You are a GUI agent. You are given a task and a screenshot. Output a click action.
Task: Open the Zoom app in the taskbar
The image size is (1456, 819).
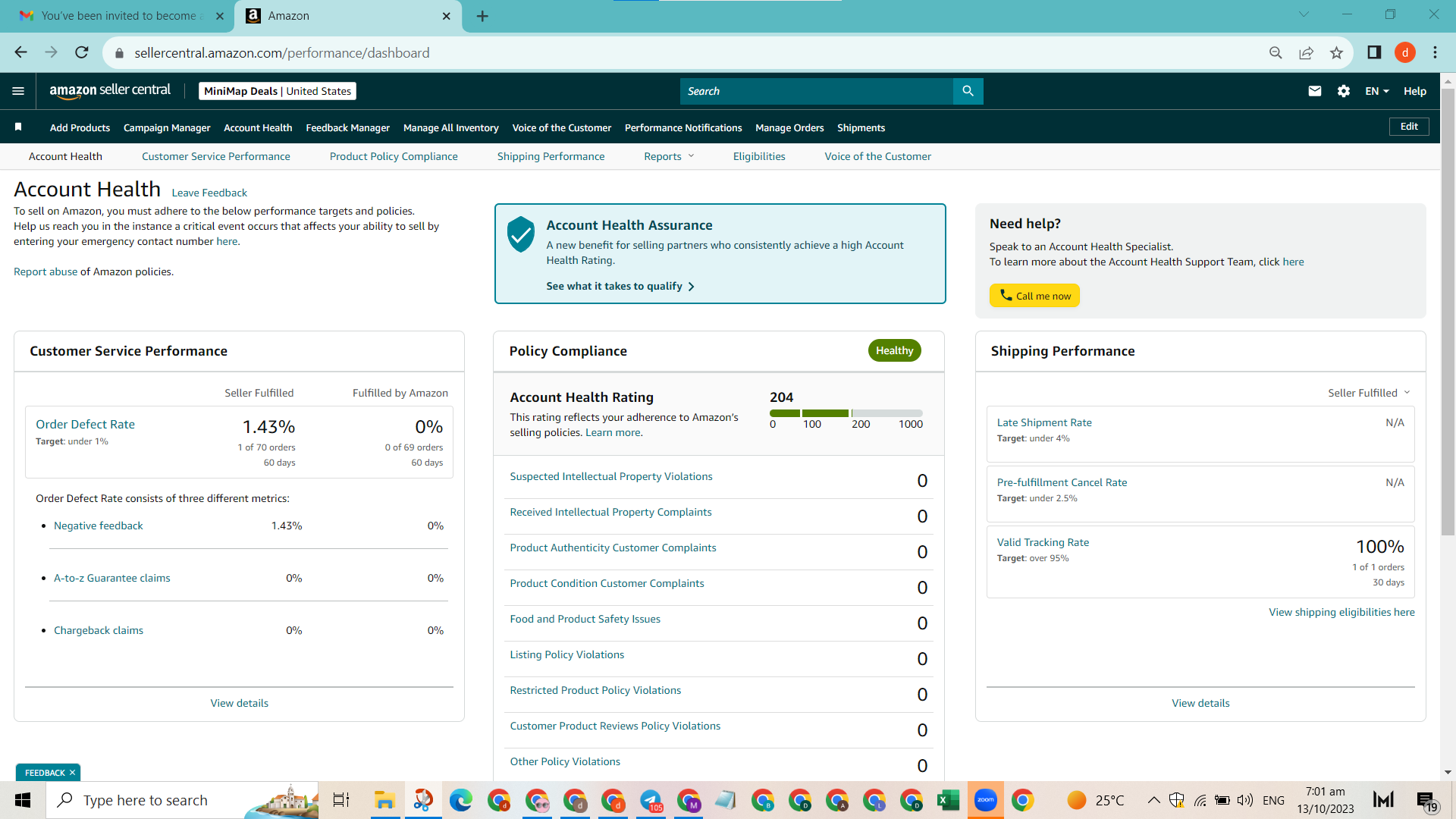pyautogui.click(x=985, y=800)
